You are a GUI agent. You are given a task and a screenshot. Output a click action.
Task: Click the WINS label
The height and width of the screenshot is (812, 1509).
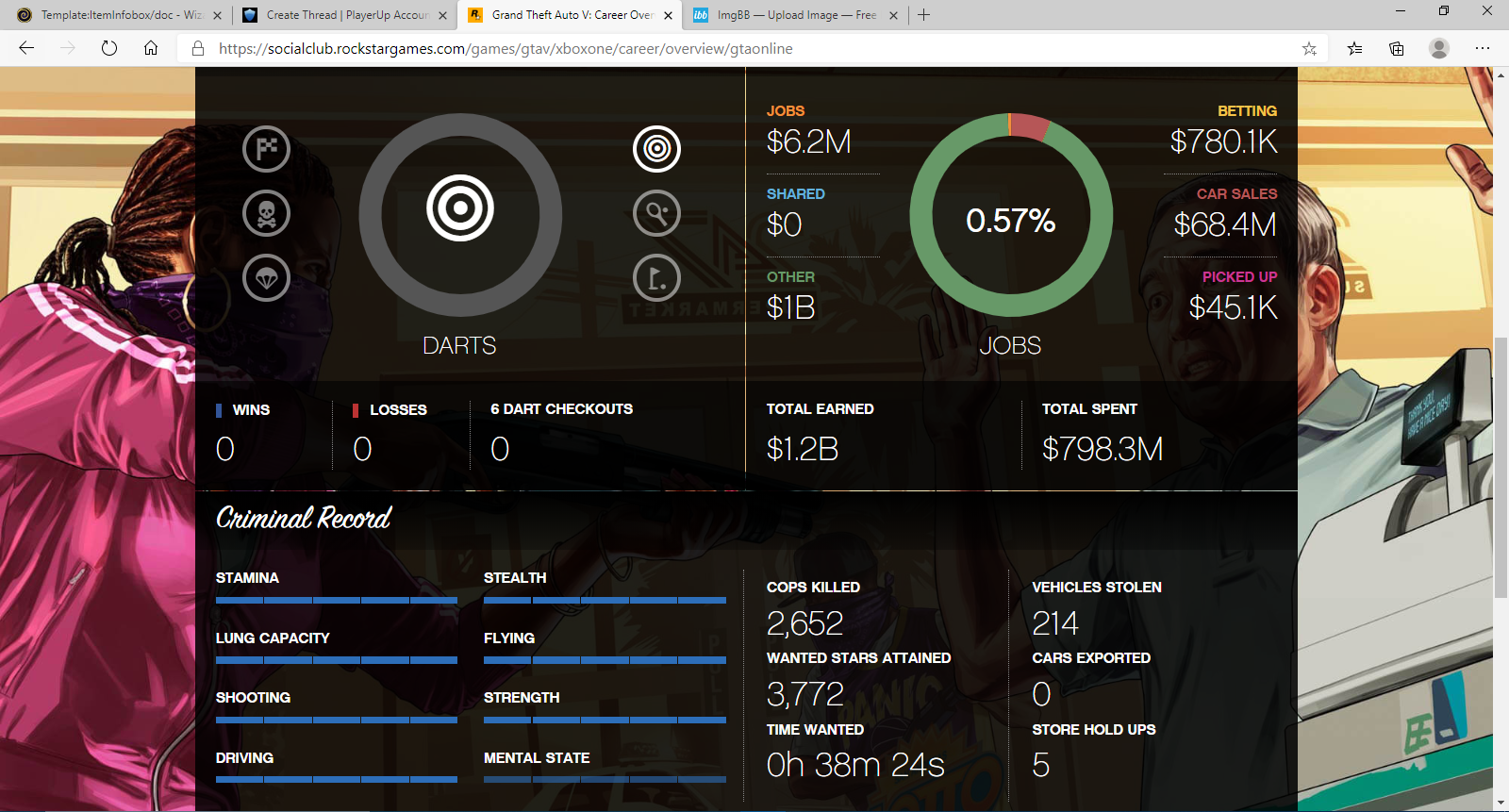[x=251, y=410]
